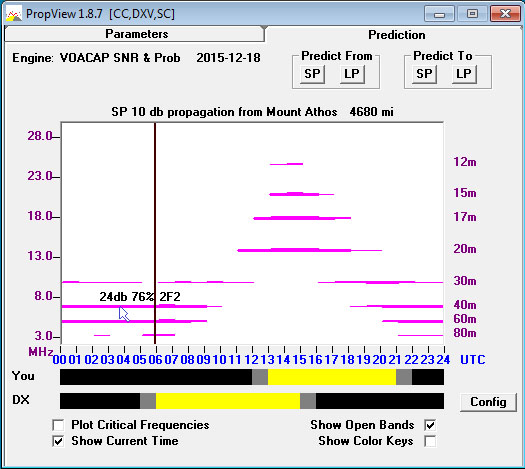Click the yellow daylight segment in DX bar
The width and height of the screenshot is (525, 469).
click(x=228, y=401)
